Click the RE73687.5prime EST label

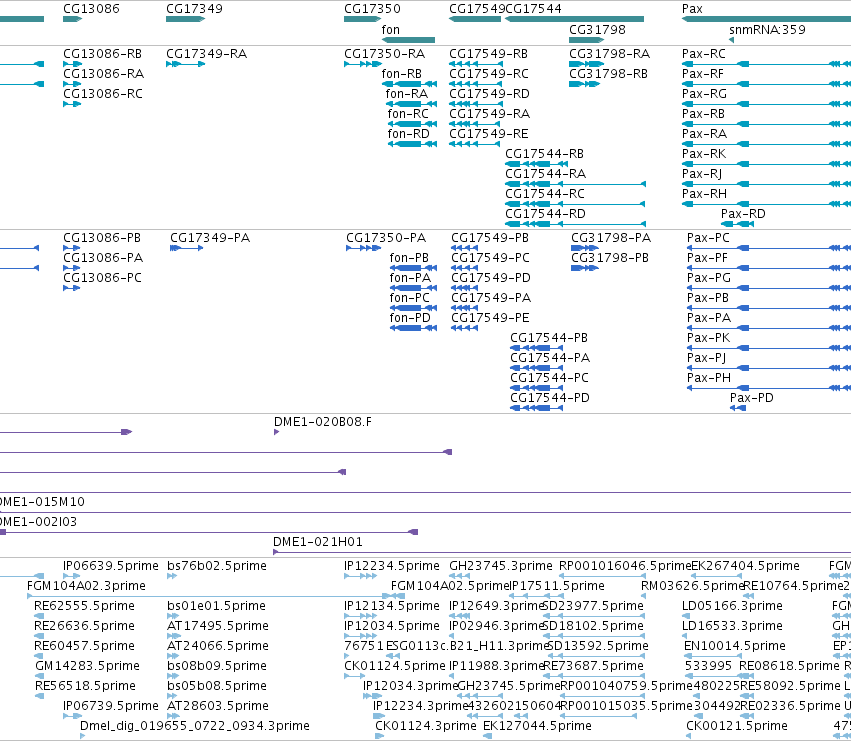pos(593,666)
